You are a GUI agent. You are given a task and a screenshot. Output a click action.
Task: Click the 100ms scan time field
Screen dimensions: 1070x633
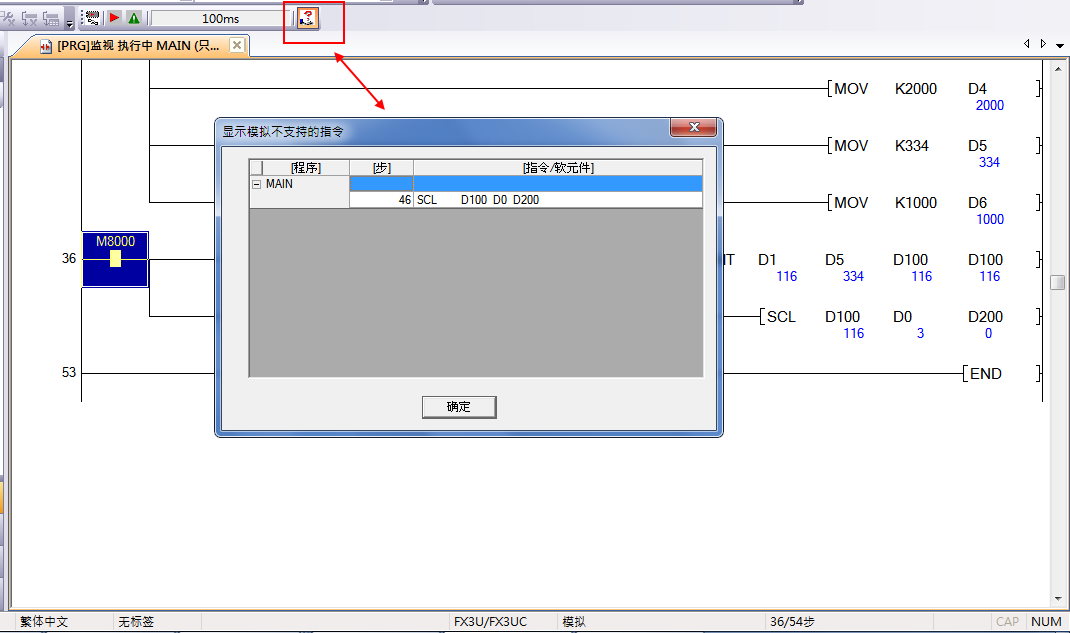click(220, 19)
